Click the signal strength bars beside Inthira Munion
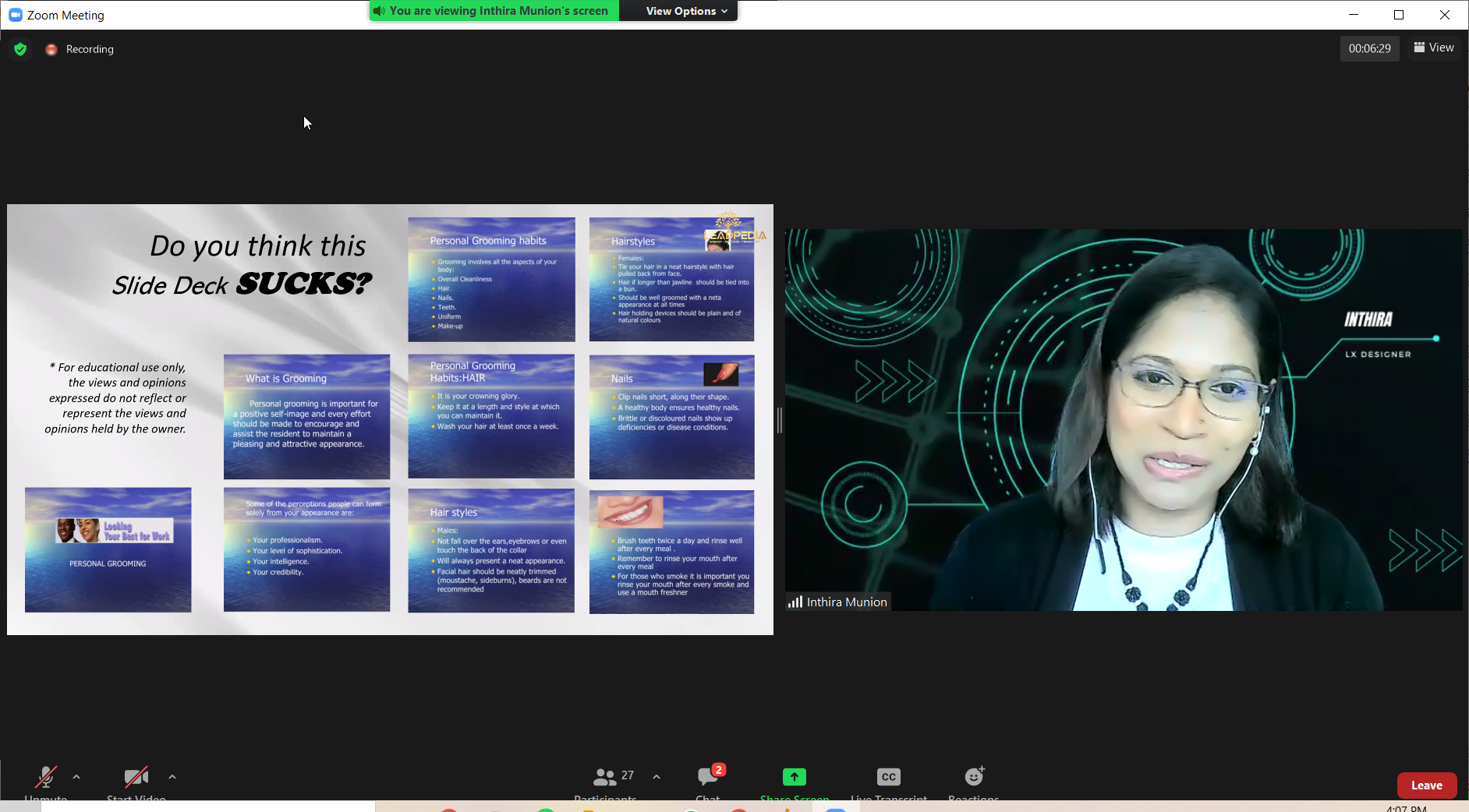Image resolution: width=1469 pixels, height=812 pixels. point(795,602)
